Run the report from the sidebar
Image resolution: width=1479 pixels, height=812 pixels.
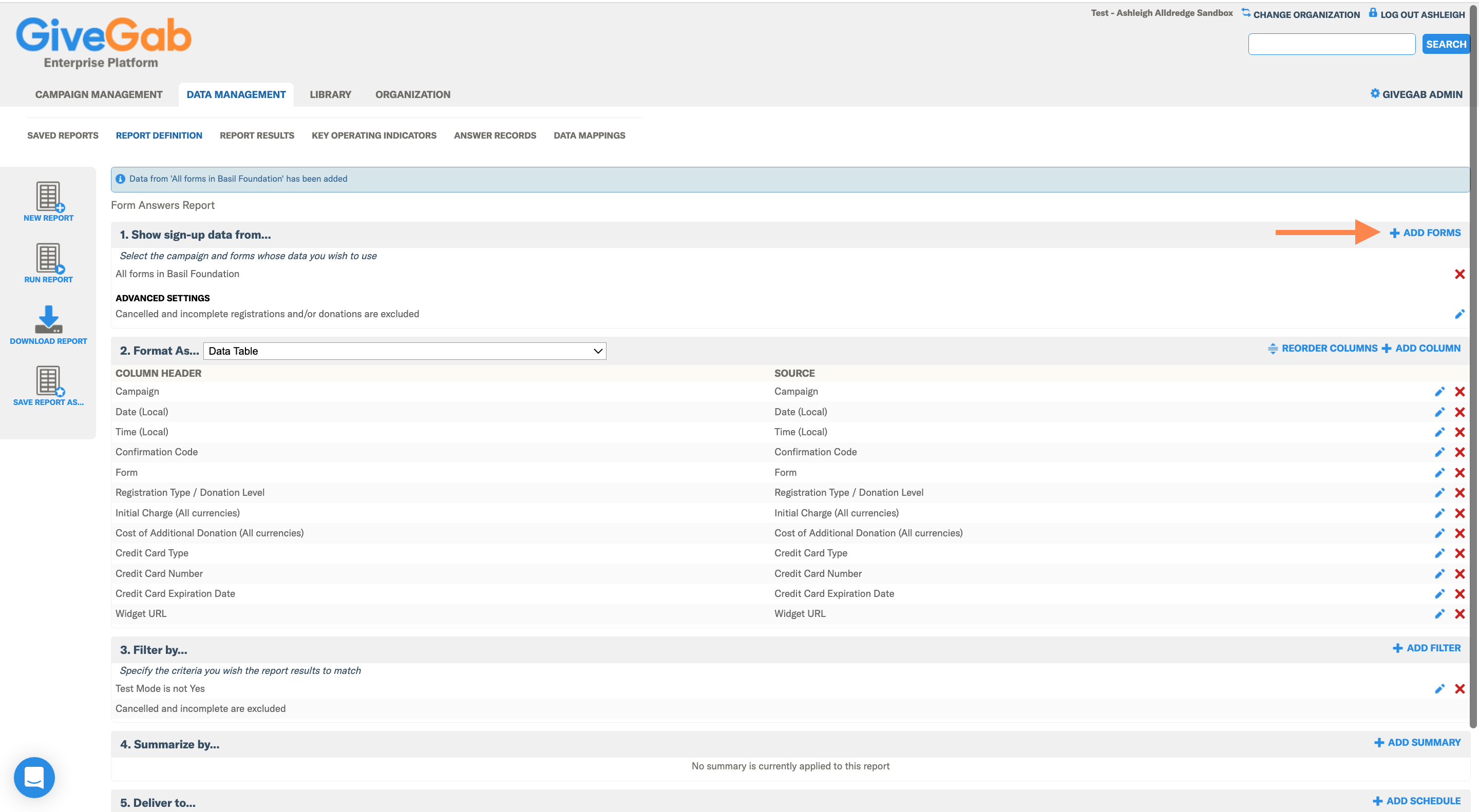click(x=49, y=263)
